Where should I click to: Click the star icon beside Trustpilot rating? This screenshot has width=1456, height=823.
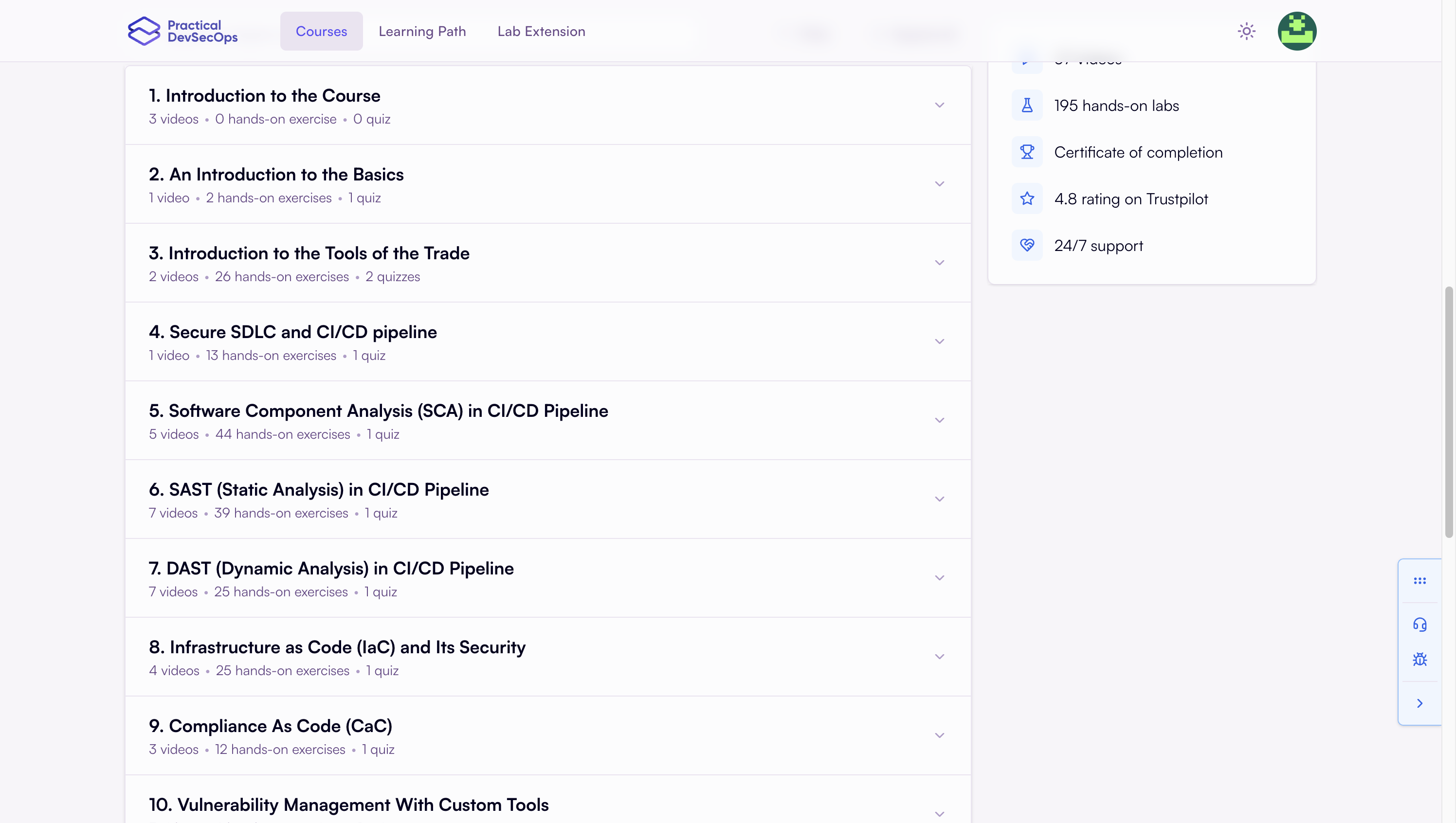point(1027,199)
